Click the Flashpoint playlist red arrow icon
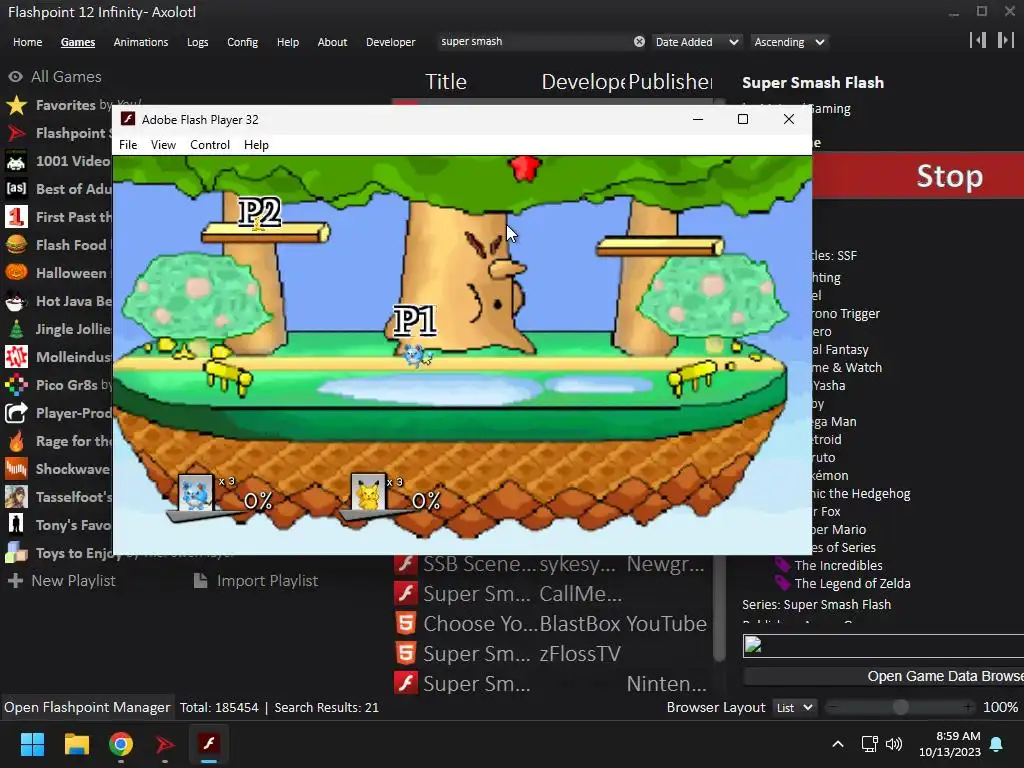Screen dimensions: 1024x768 (16, 133)
